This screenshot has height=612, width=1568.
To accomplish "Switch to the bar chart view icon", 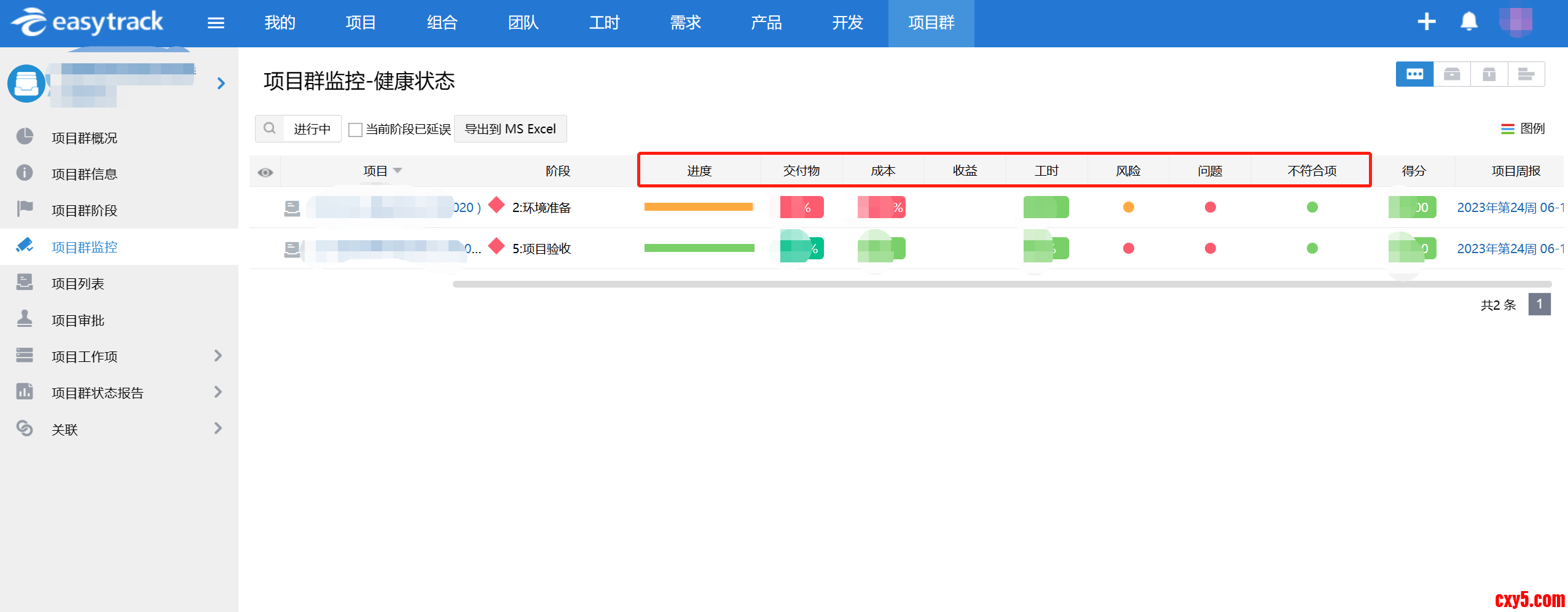I will tap(1526, 74).
